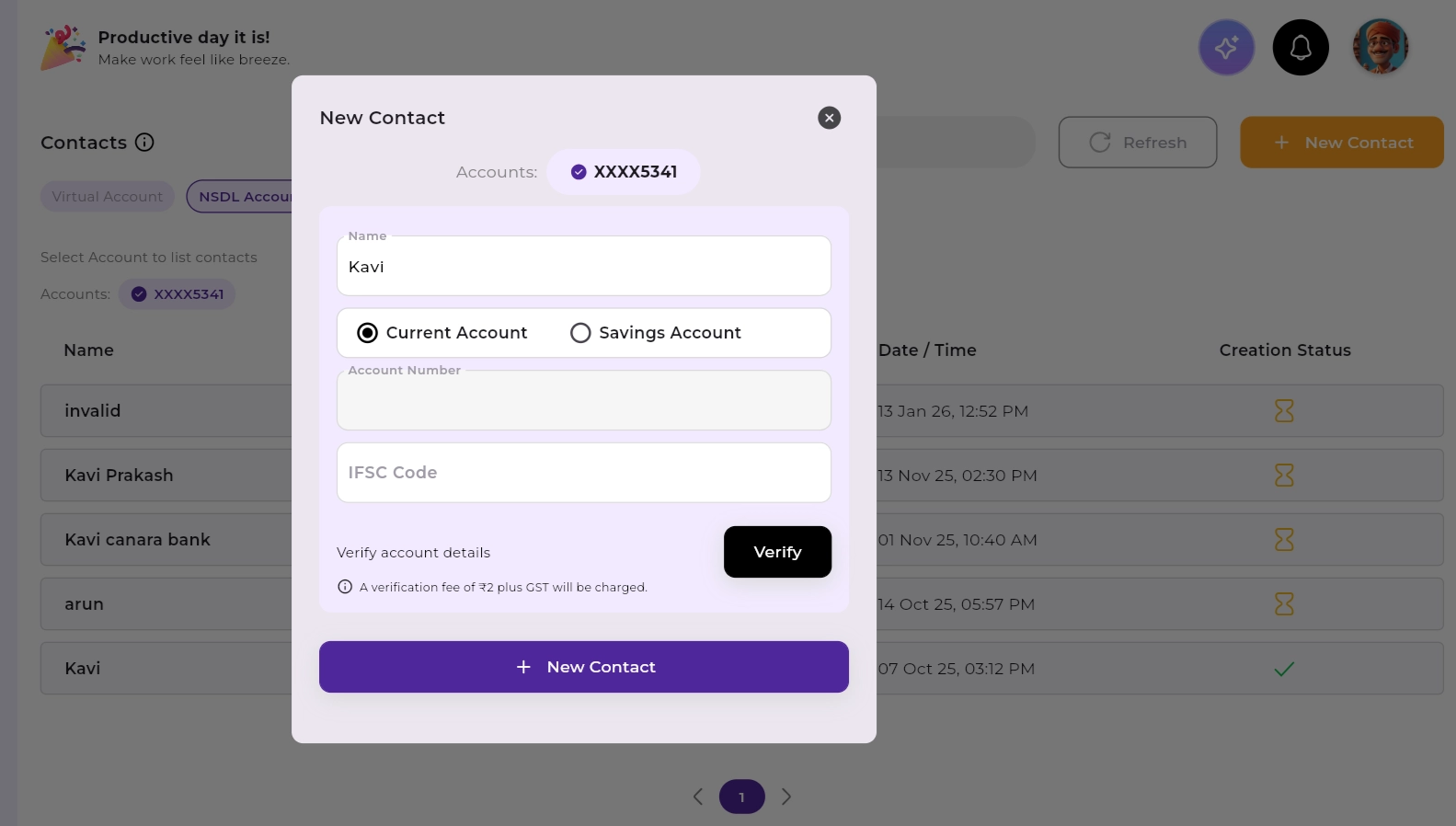This screenshot has width=1456, height=826.
Task: Go to the next page arrow
Action: (786, 797)
